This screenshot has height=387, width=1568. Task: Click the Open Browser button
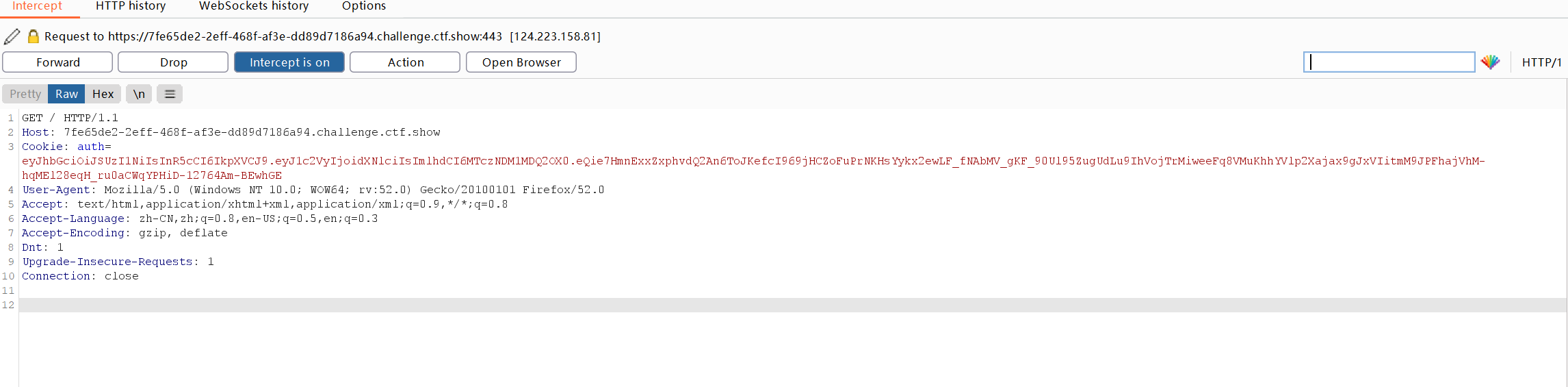coord(521,62)
